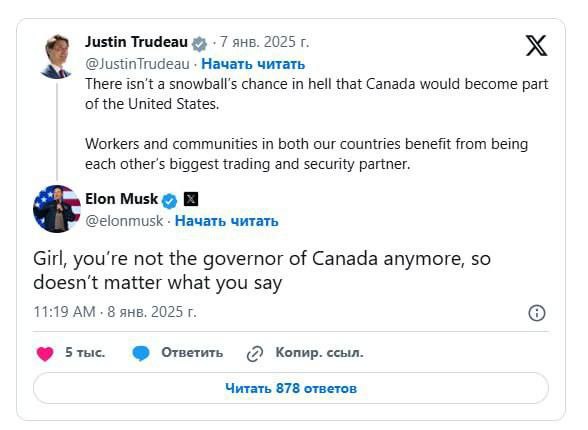Open Justin Trudeau's profile picture
Screen dimensions: 588x430
[57, 56]
